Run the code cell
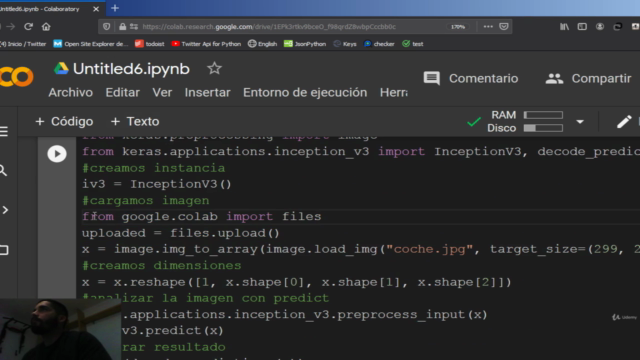 click(x=57, y=154)
